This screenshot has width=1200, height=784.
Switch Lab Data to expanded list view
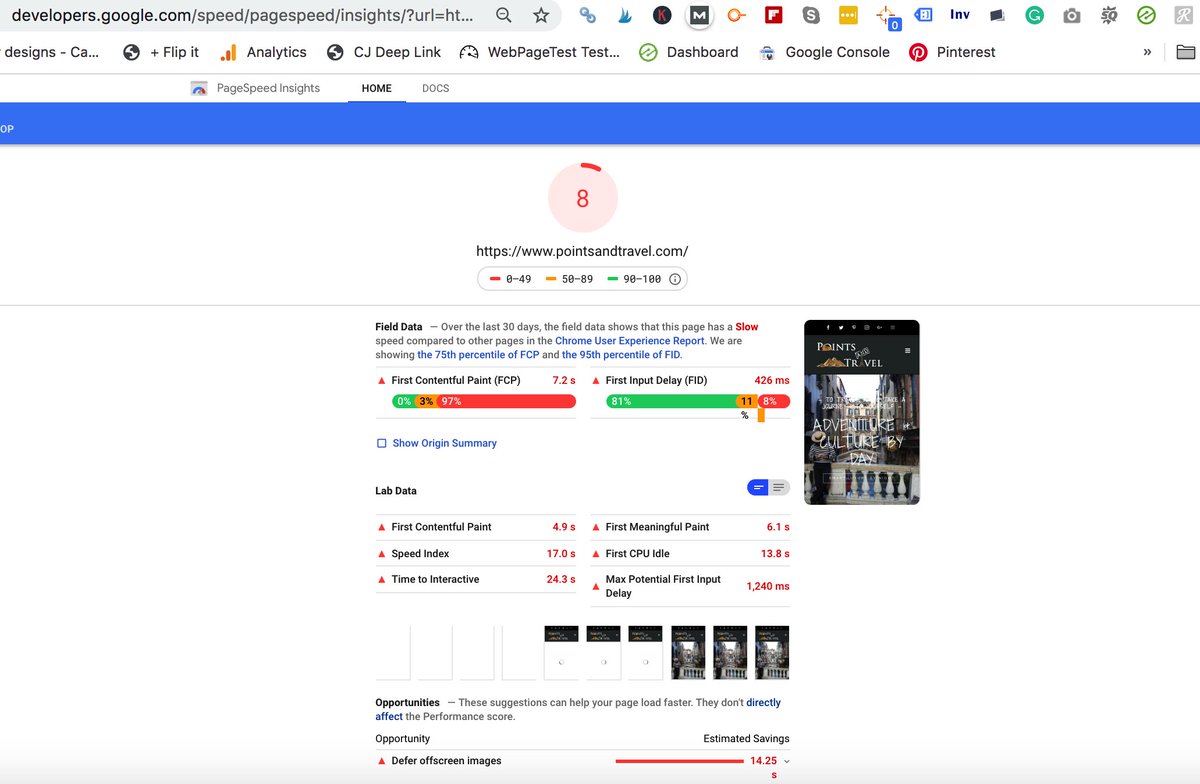779,487
